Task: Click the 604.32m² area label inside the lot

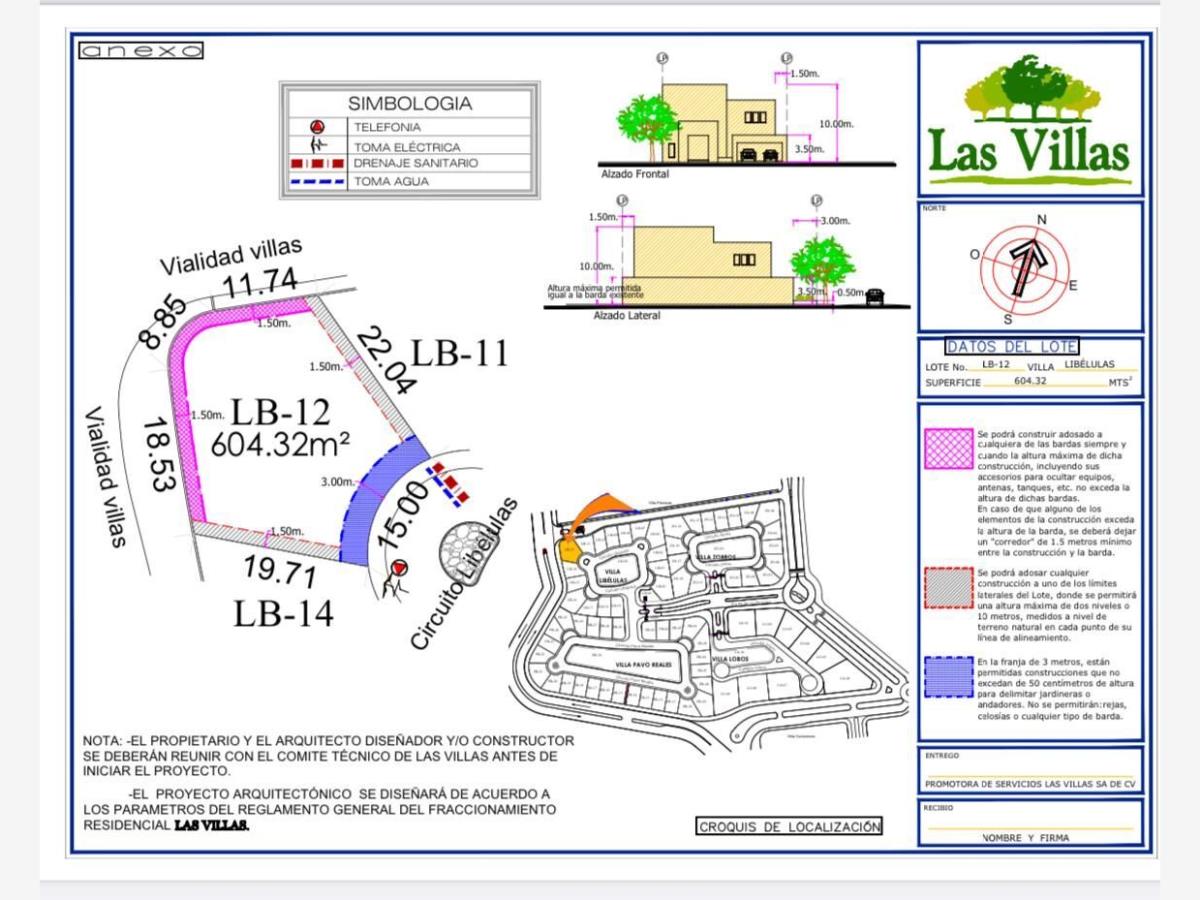Action: click(280, 444)
